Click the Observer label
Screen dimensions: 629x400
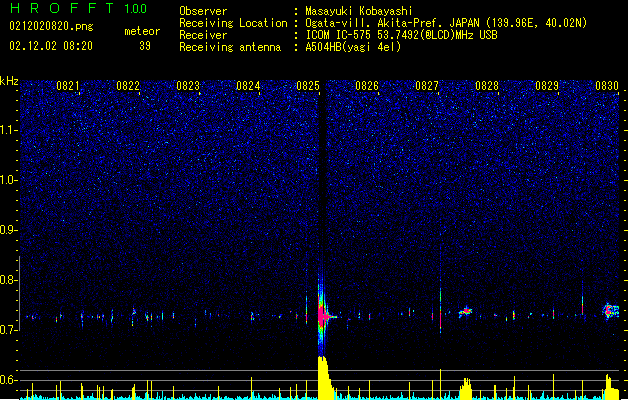click(x=203, y=11)
